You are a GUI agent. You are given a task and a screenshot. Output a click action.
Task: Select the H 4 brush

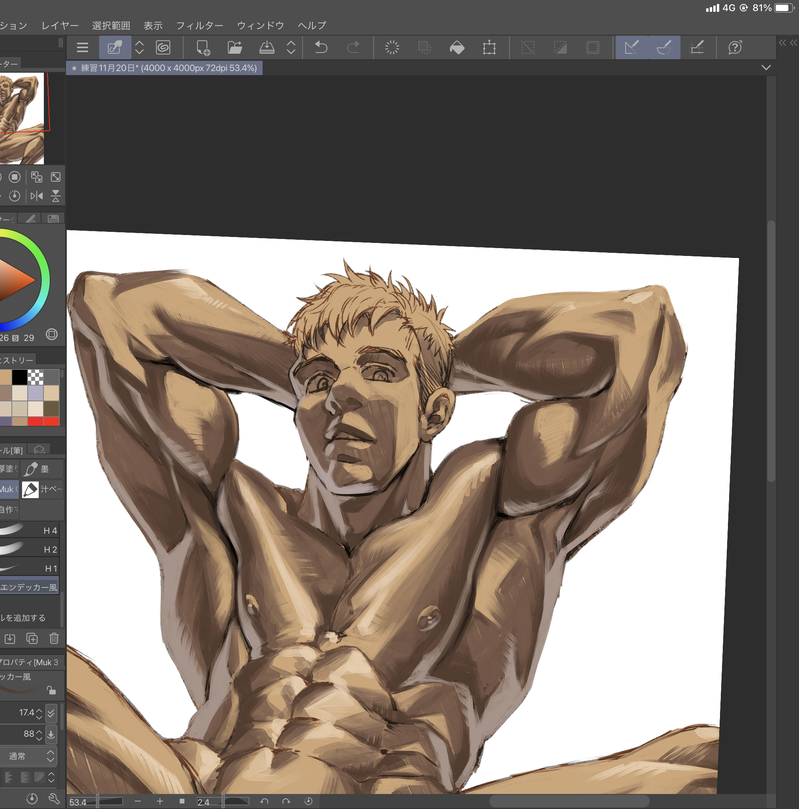29,530
